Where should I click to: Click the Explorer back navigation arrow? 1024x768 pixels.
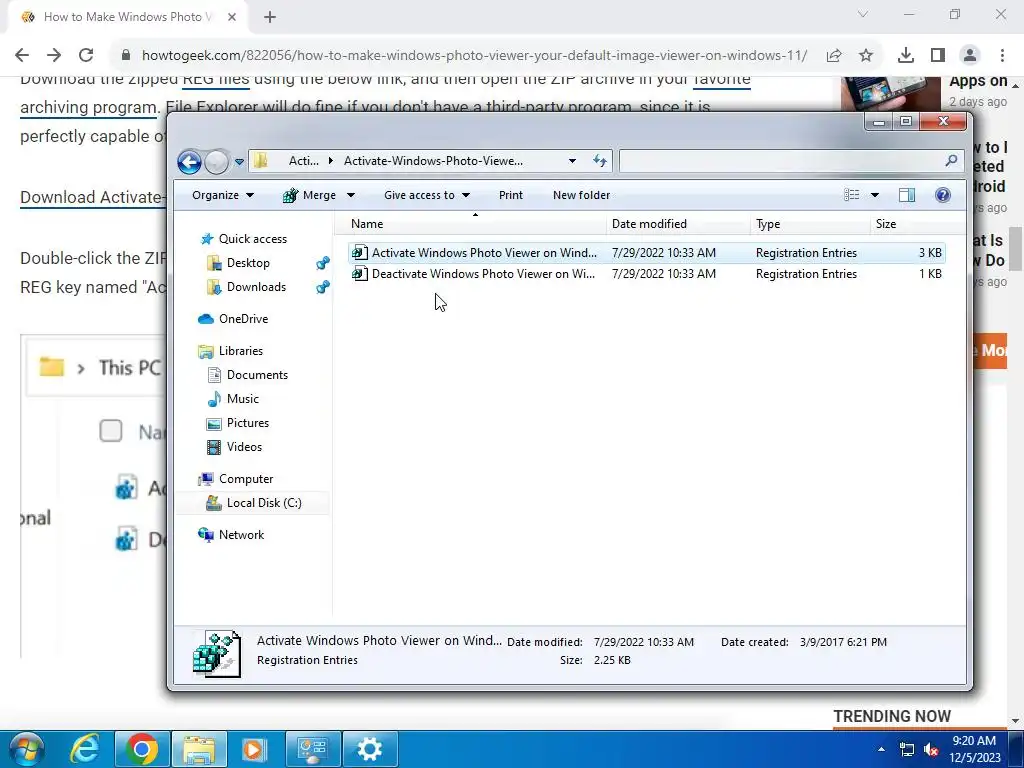click(189, 161)
